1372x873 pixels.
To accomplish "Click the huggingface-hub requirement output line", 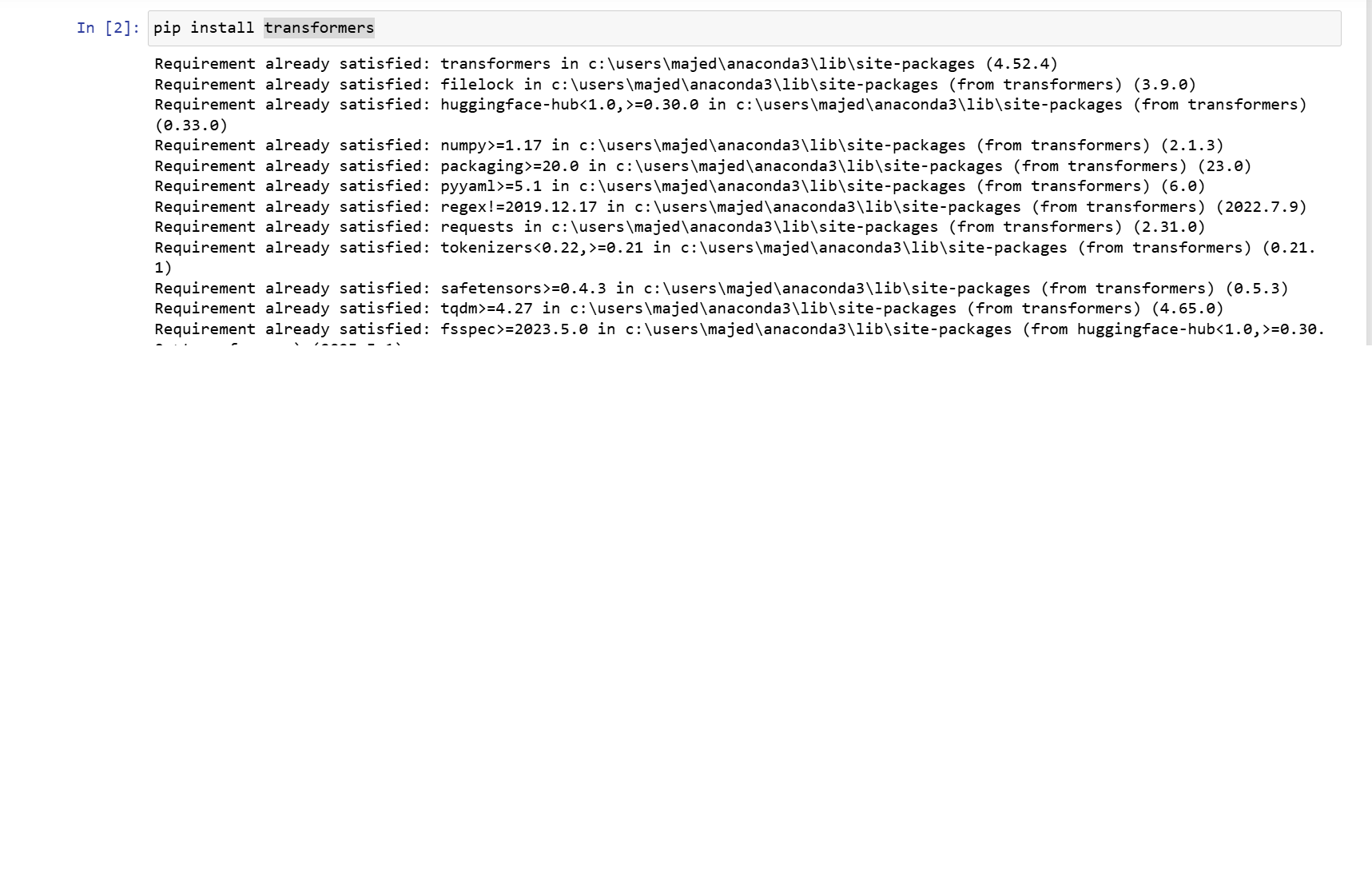I will [x=730, y=105].
